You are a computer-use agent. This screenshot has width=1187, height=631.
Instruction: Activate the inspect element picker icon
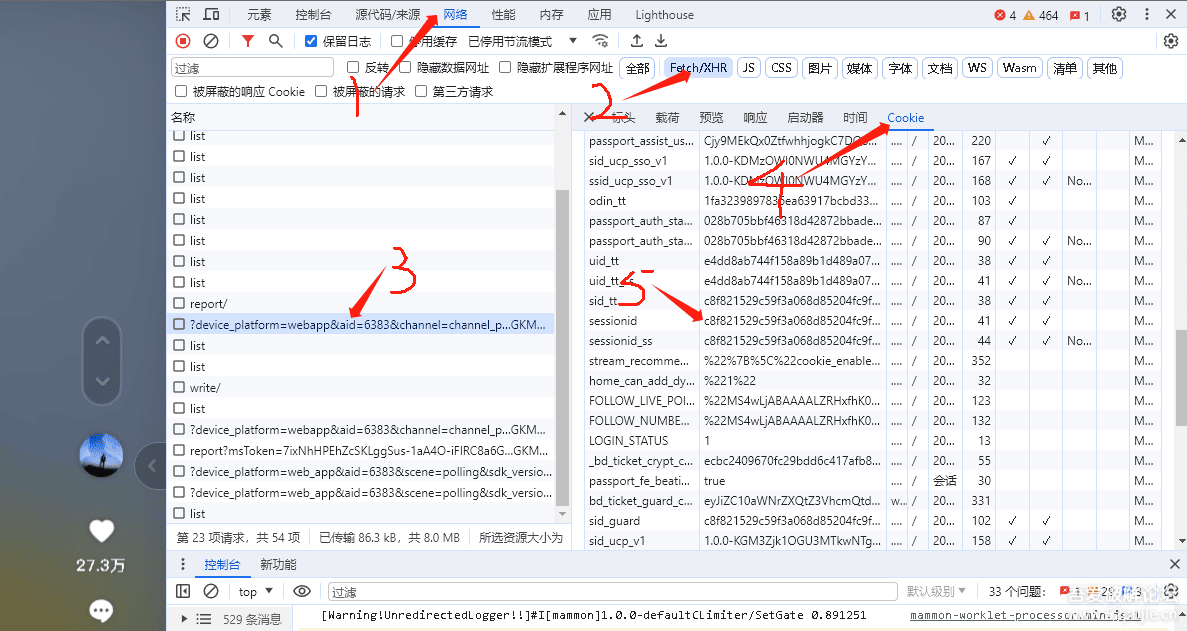coord(183,14)
